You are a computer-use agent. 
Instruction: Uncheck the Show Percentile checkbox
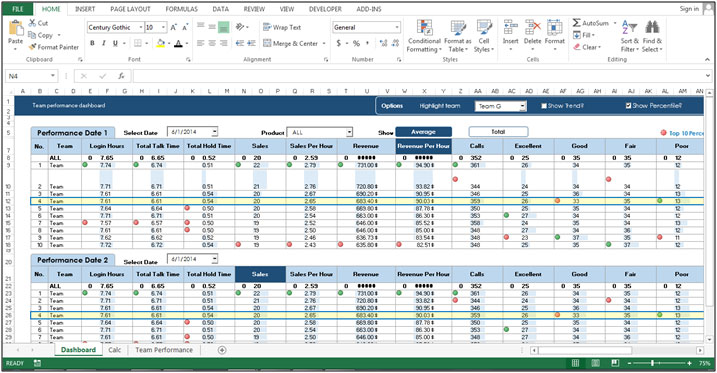(x=628, y=106)
